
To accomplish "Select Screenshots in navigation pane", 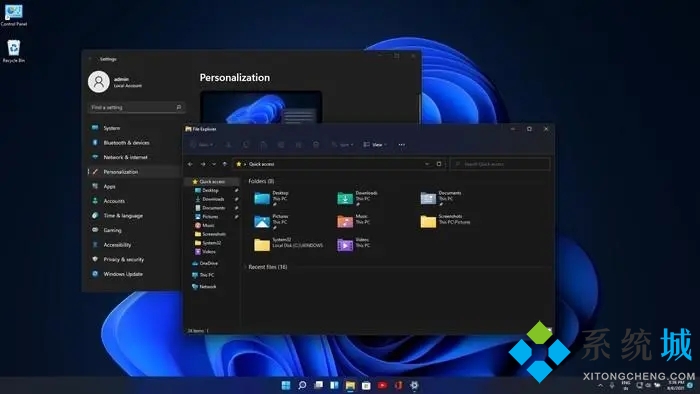I will coord(213,234).
